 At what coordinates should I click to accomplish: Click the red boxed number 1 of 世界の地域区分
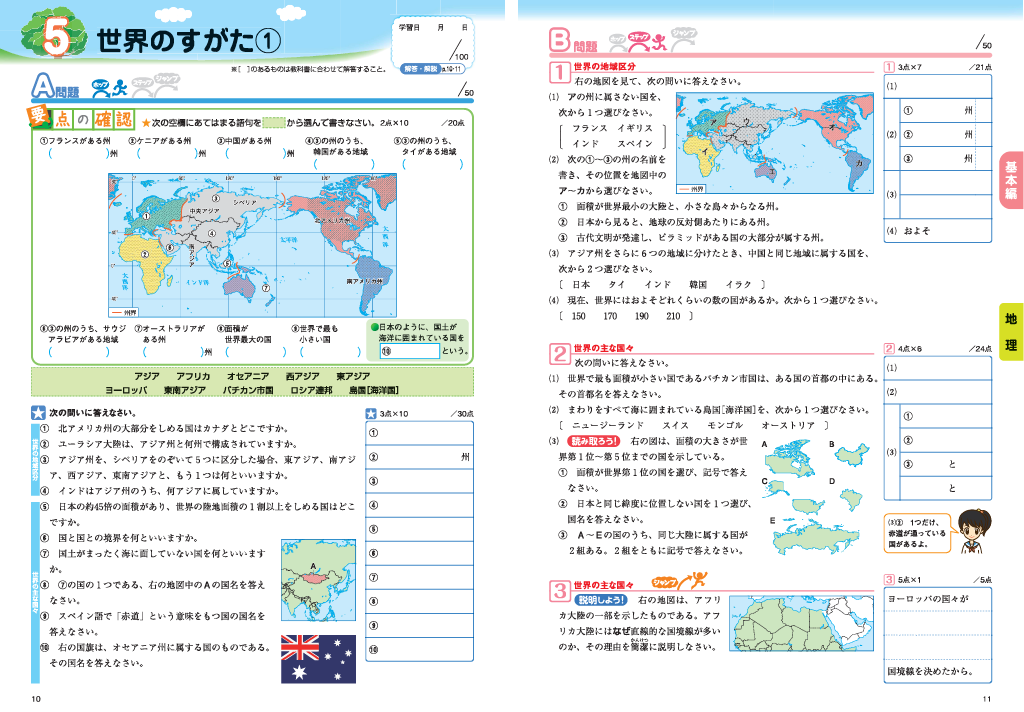tap(560, 71)
